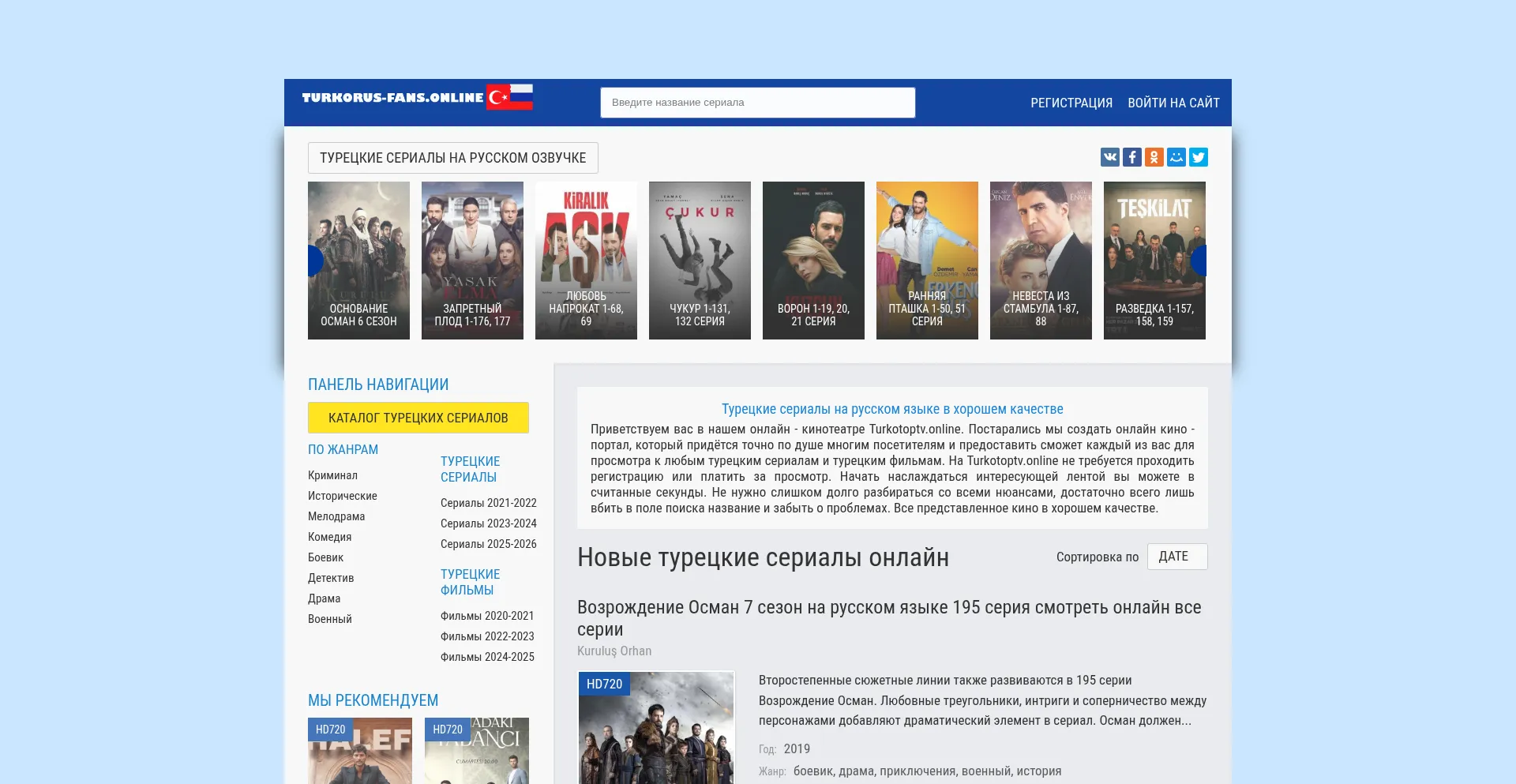Click the Moi Mir share icon
The height and width of the screenshot is (784, 1516).
[1176, 157]
